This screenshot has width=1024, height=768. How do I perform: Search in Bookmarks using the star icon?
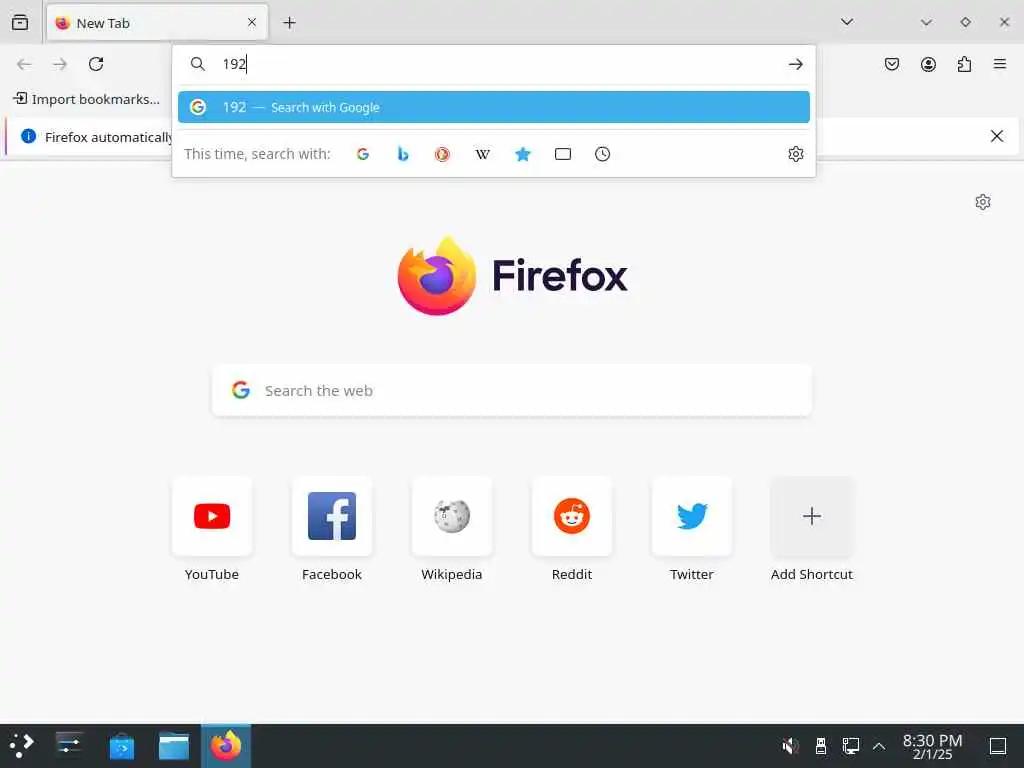[522, 154]
